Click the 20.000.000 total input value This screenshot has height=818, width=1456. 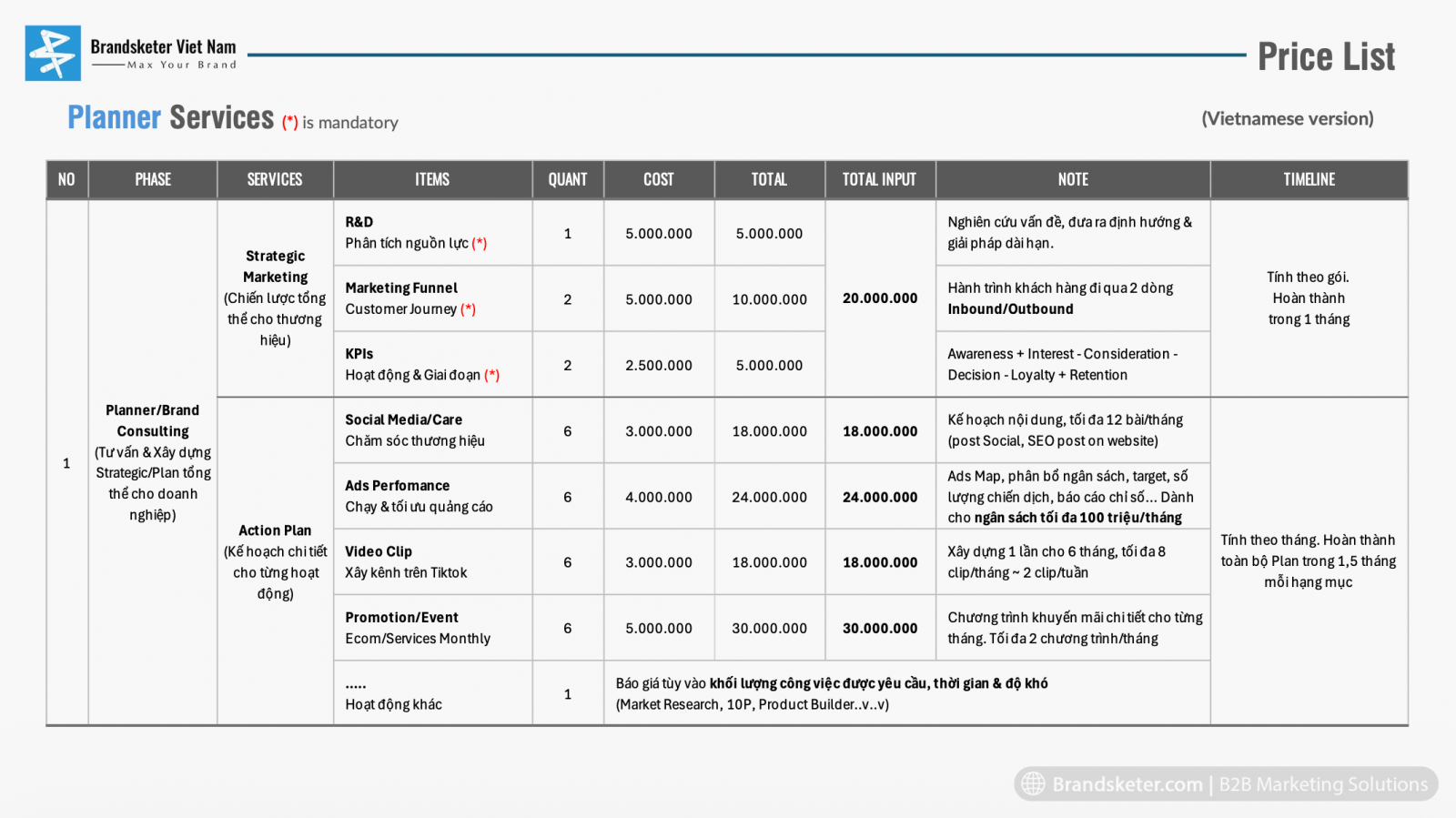click(x=880, y=298)
